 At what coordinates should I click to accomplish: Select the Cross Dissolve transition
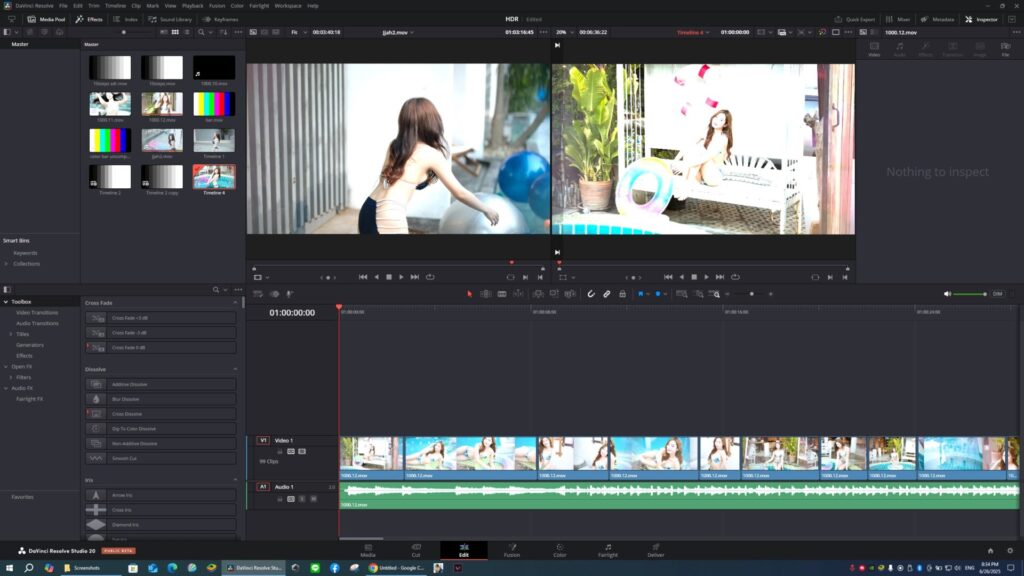pos(161,414)
